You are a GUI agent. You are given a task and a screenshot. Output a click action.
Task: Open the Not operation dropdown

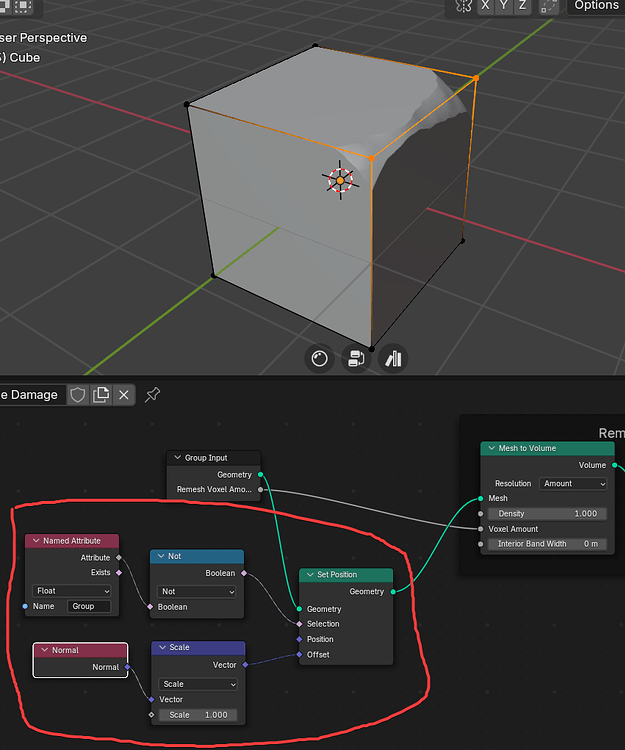click(x=197, y=592)
